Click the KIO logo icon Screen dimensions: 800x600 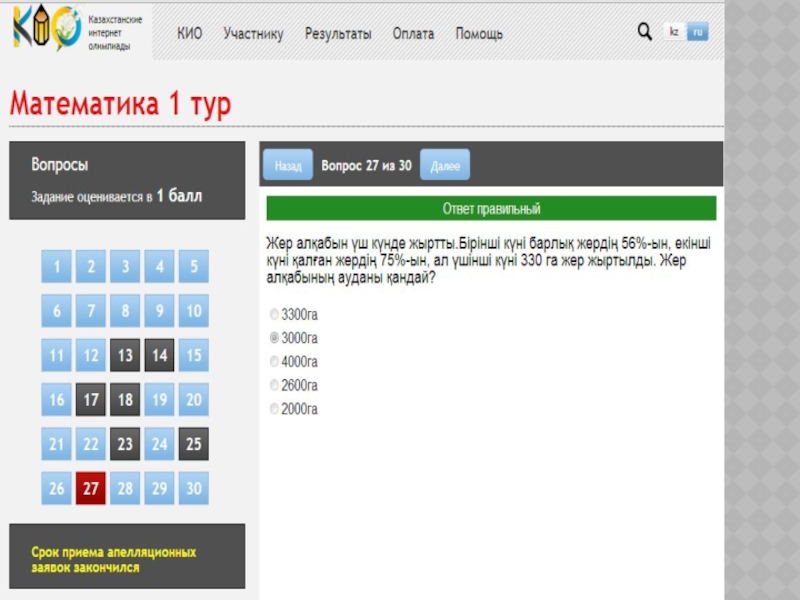tap(46, 31)
